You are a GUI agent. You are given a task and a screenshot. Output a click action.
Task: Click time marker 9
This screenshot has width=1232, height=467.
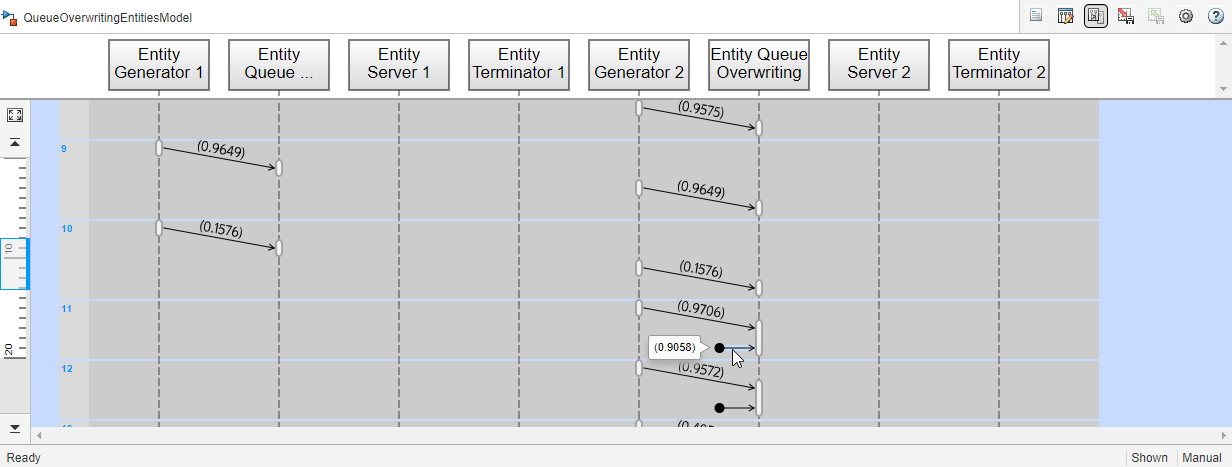(x=64, y=149)
